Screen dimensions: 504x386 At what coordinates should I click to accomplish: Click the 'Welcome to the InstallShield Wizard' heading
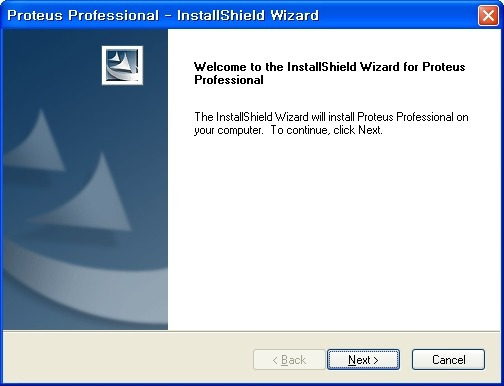330,73
